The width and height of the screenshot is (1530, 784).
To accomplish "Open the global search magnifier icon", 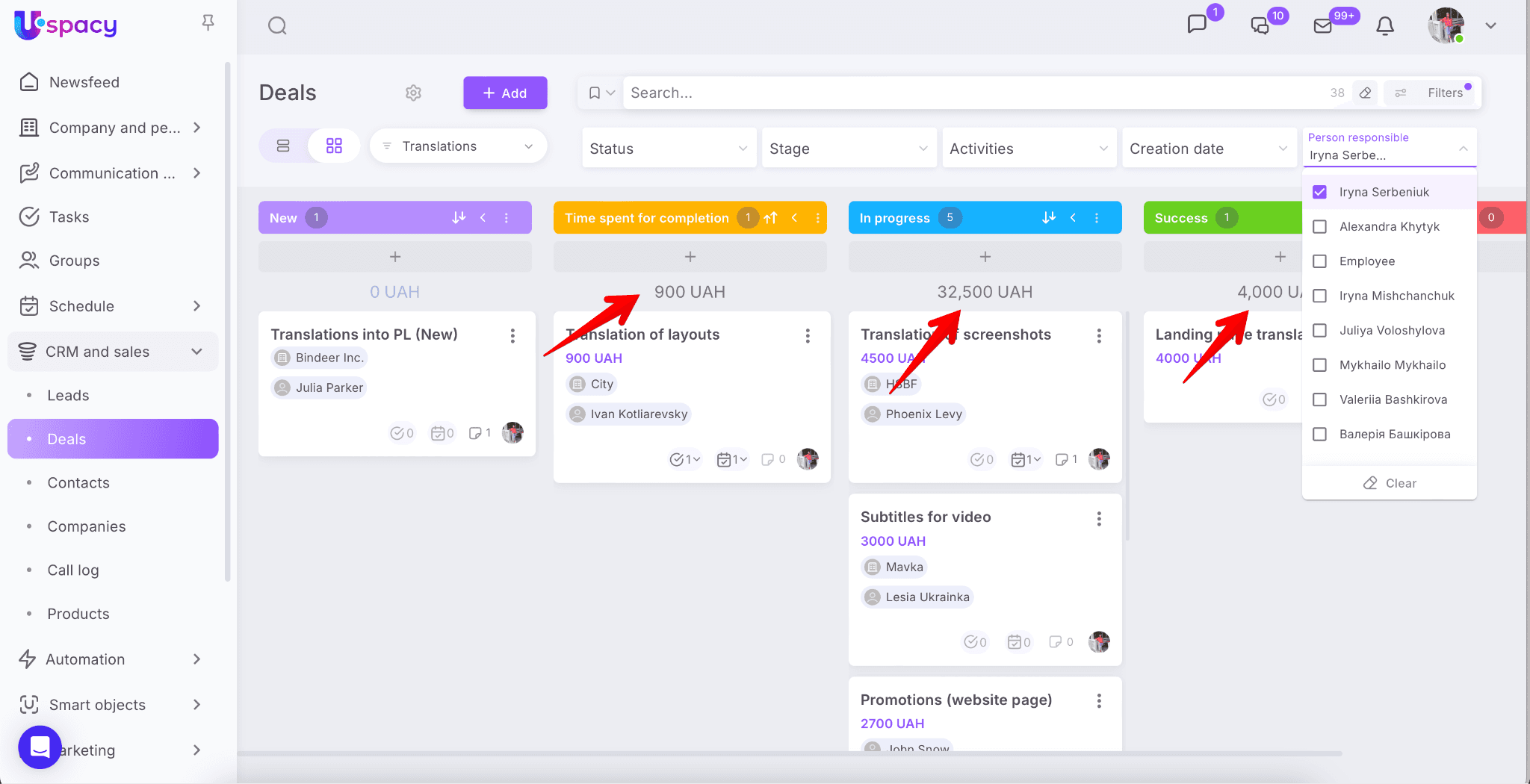I will point(277,26).
